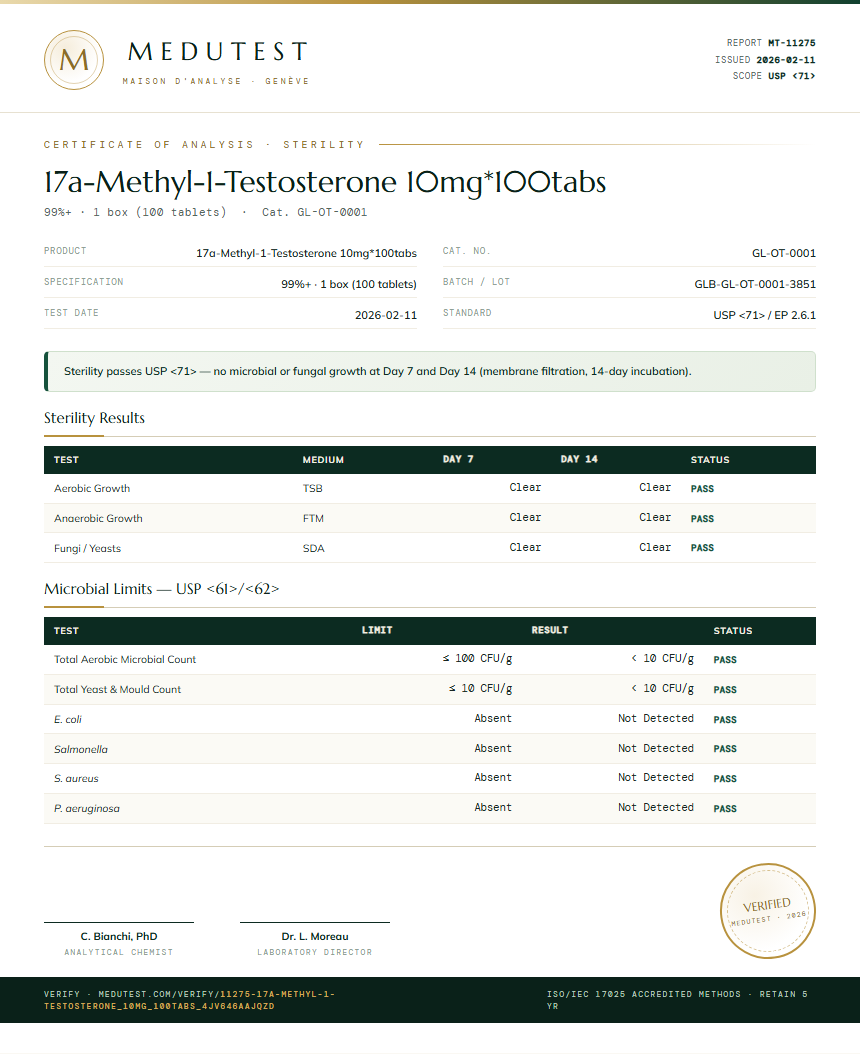The width and height of the screenshot is (860, 1054).
Task: Select the E. coli row label
Action: [68, 719]
